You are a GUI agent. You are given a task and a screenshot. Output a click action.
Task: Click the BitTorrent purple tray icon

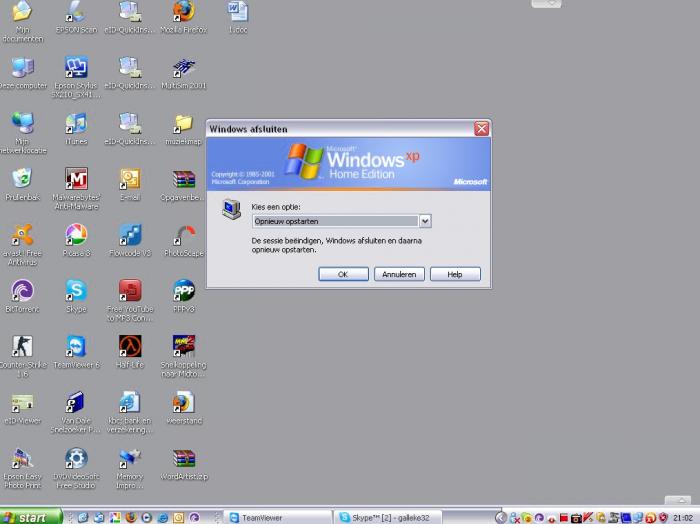(x=539, y=517)
